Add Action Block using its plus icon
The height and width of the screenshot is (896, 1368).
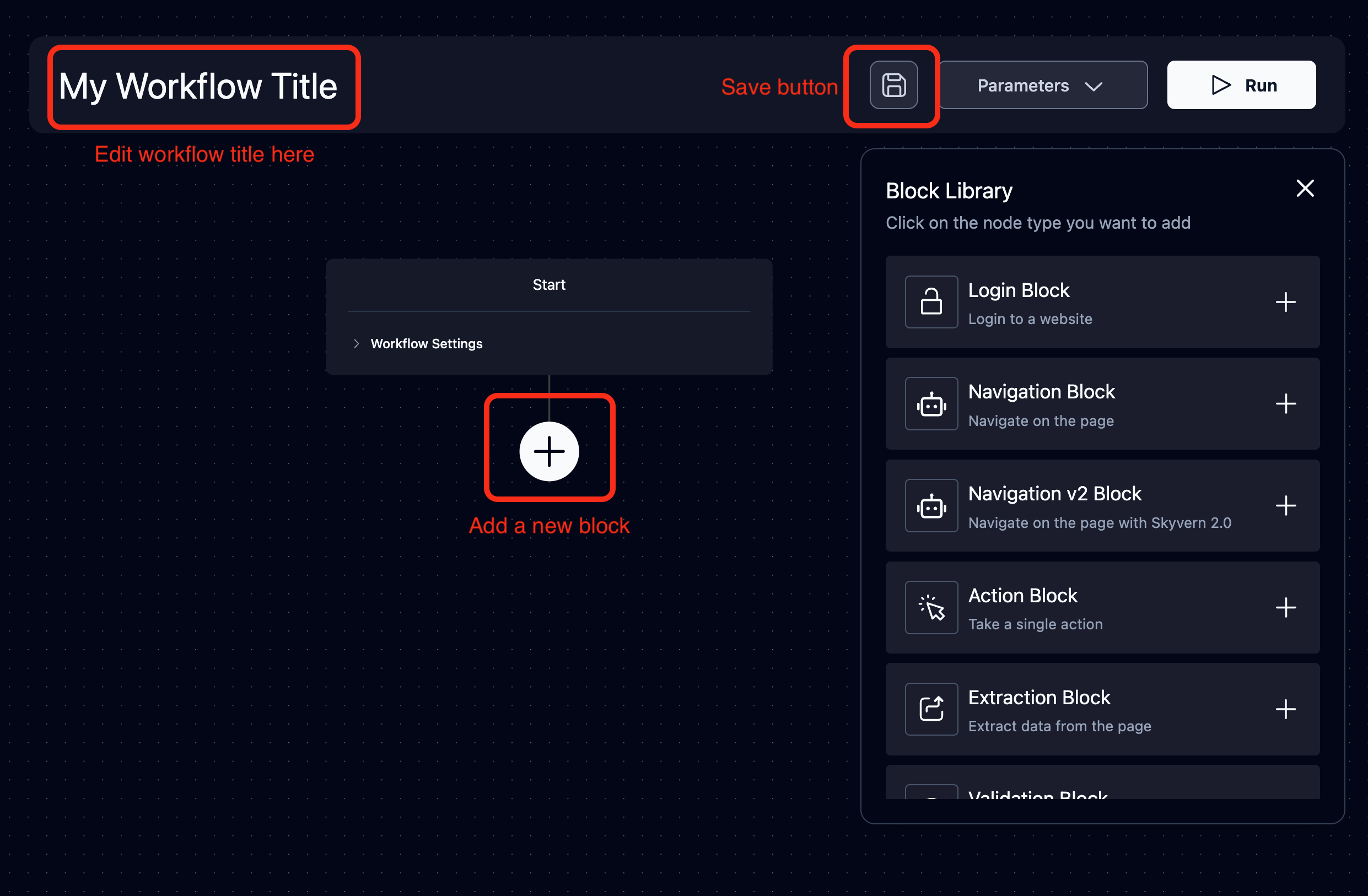click(1285, 607)
